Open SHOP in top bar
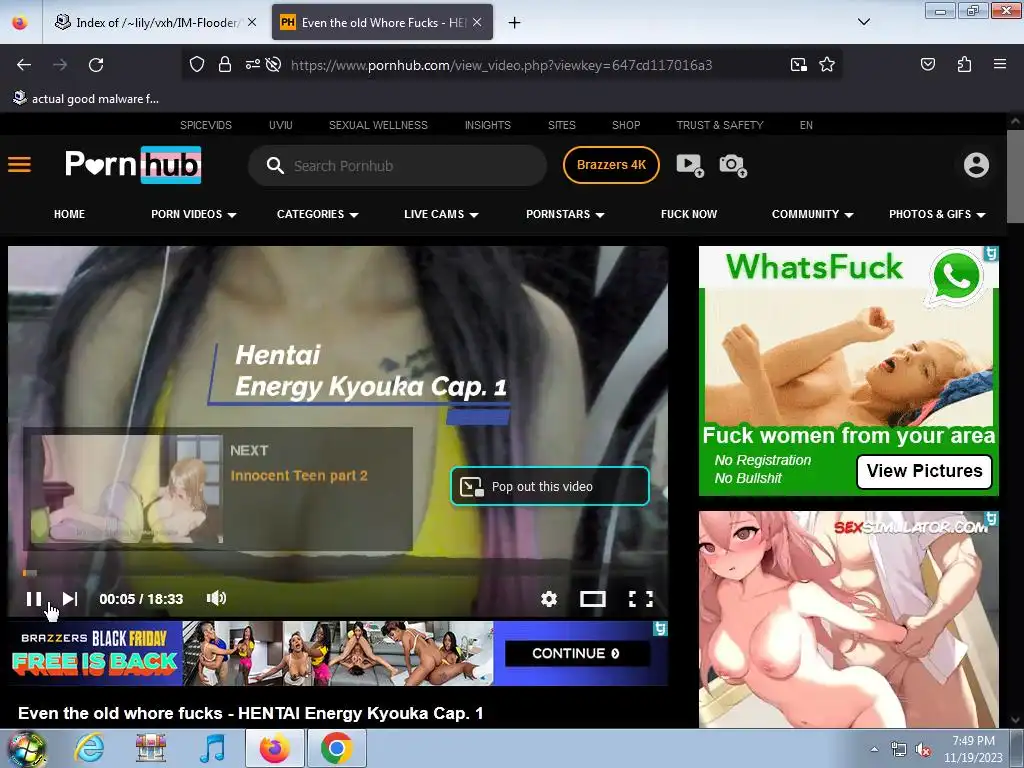This screenshot has width=1024, height=768. click(x=626, y=125)
